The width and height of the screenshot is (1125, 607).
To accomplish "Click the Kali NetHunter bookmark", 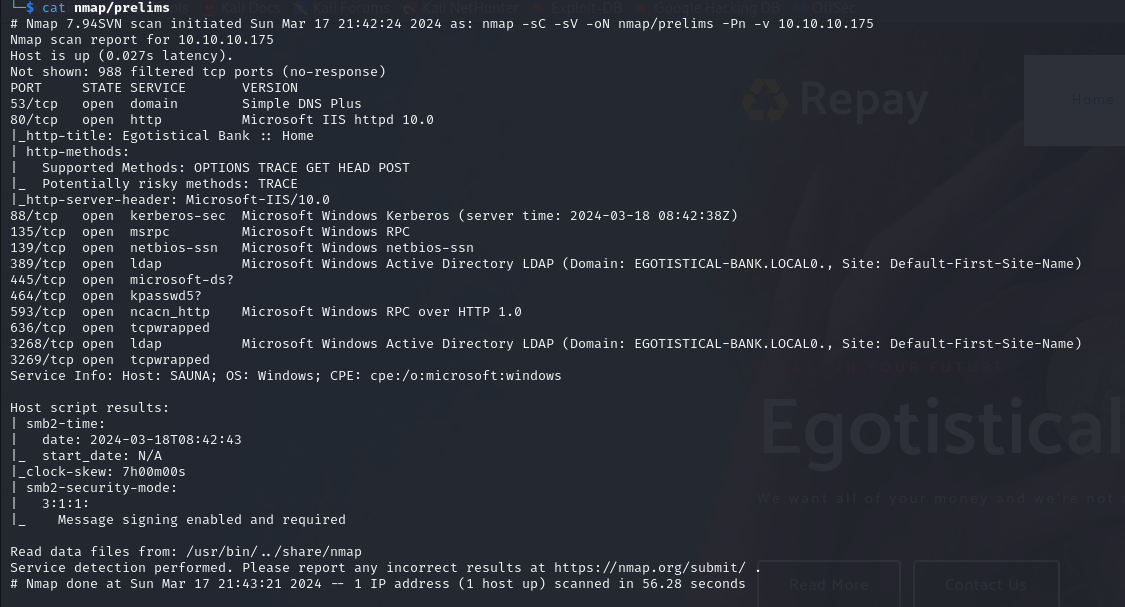I will pyautogui.click(x=461, y=7).
